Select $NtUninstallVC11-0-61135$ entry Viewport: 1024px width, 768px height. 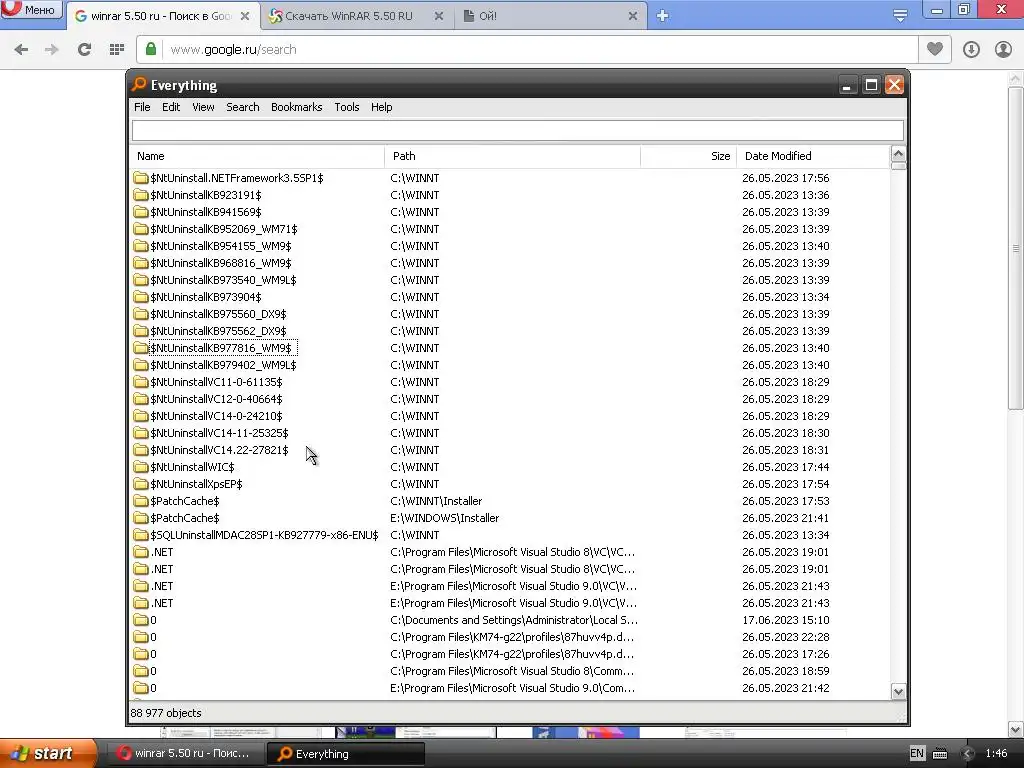click(216, 382)
